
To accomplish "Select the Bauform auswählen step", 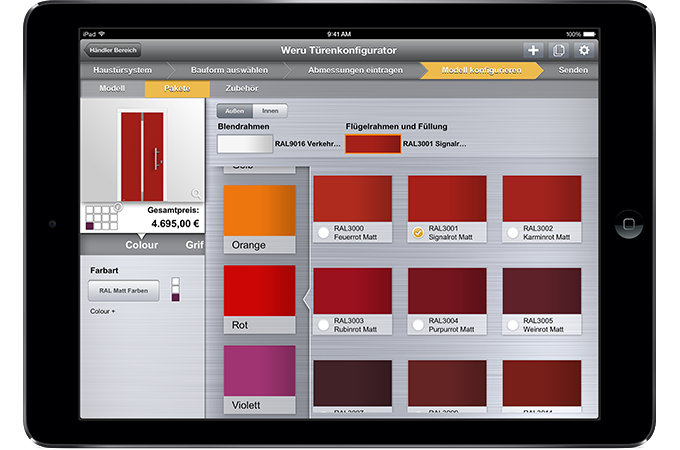I will click(229, 70).
